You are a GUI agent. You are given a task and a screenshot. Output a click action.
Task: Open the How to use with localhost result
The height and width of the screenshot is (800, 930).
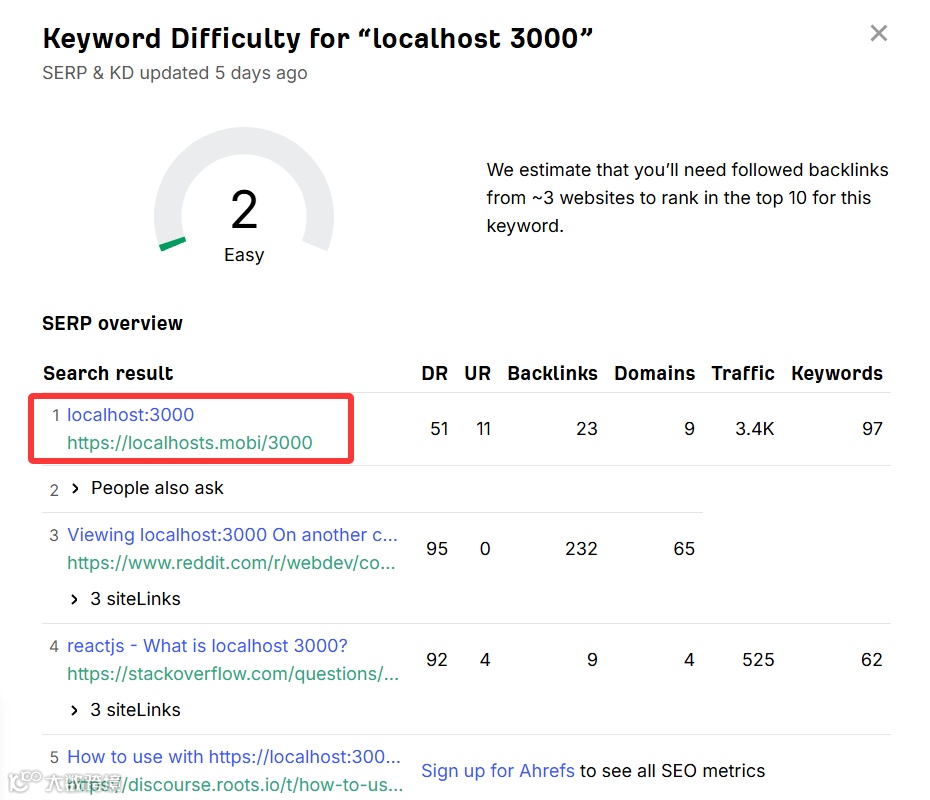[233, 757]
